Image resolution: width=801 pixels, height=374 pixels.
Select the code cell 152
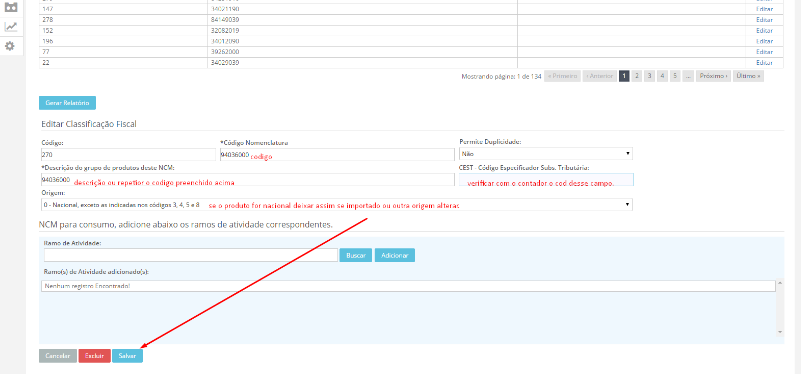point(124,30)
